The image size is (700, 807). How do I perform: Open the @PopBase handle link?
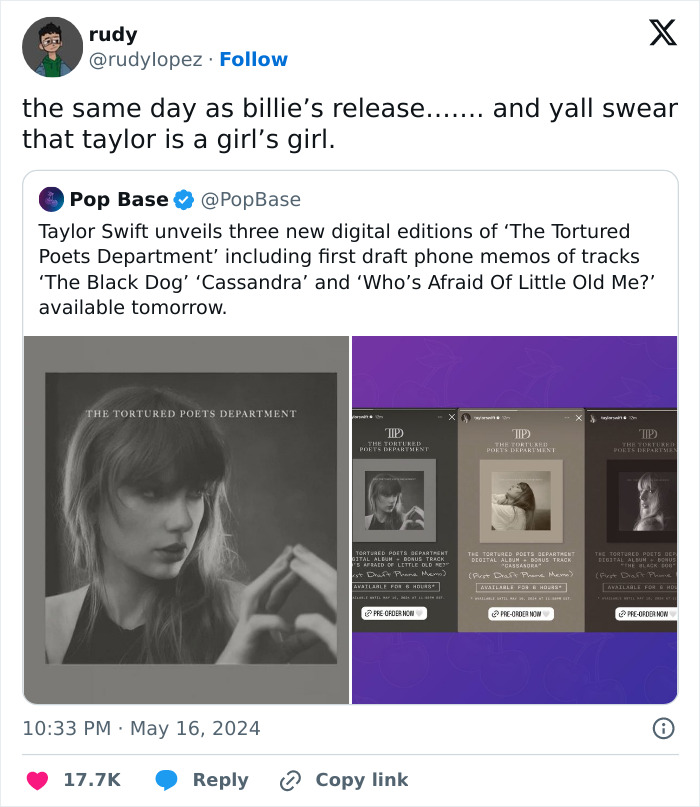[x=249, y=199]
